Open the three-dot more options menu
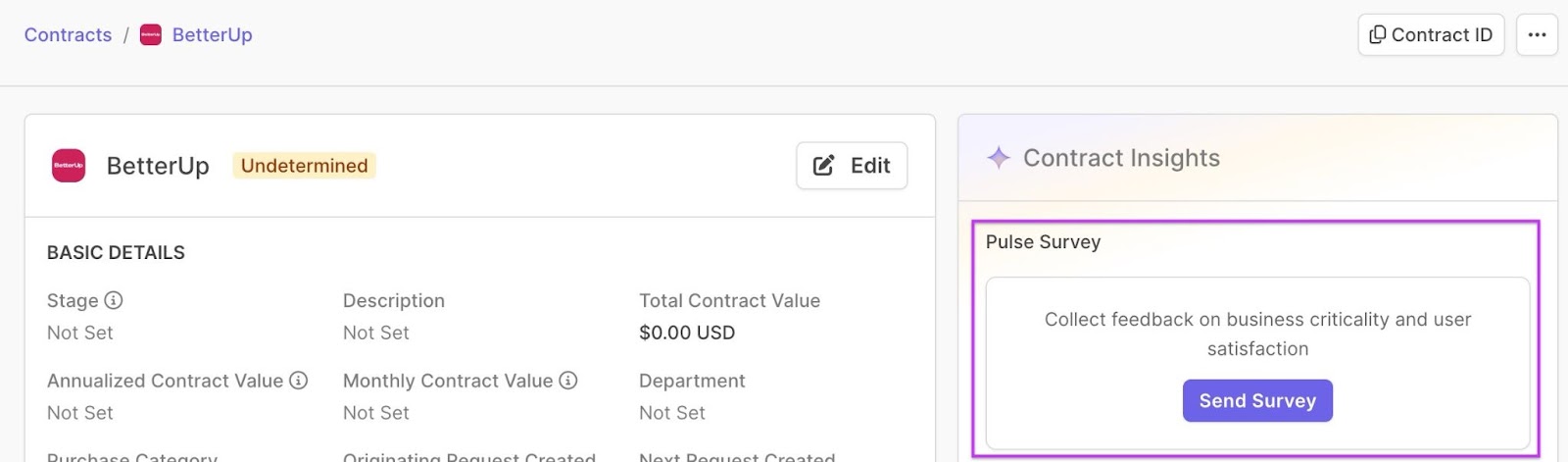Screen dimensions: 1568x462 (x=1537, y=35)
